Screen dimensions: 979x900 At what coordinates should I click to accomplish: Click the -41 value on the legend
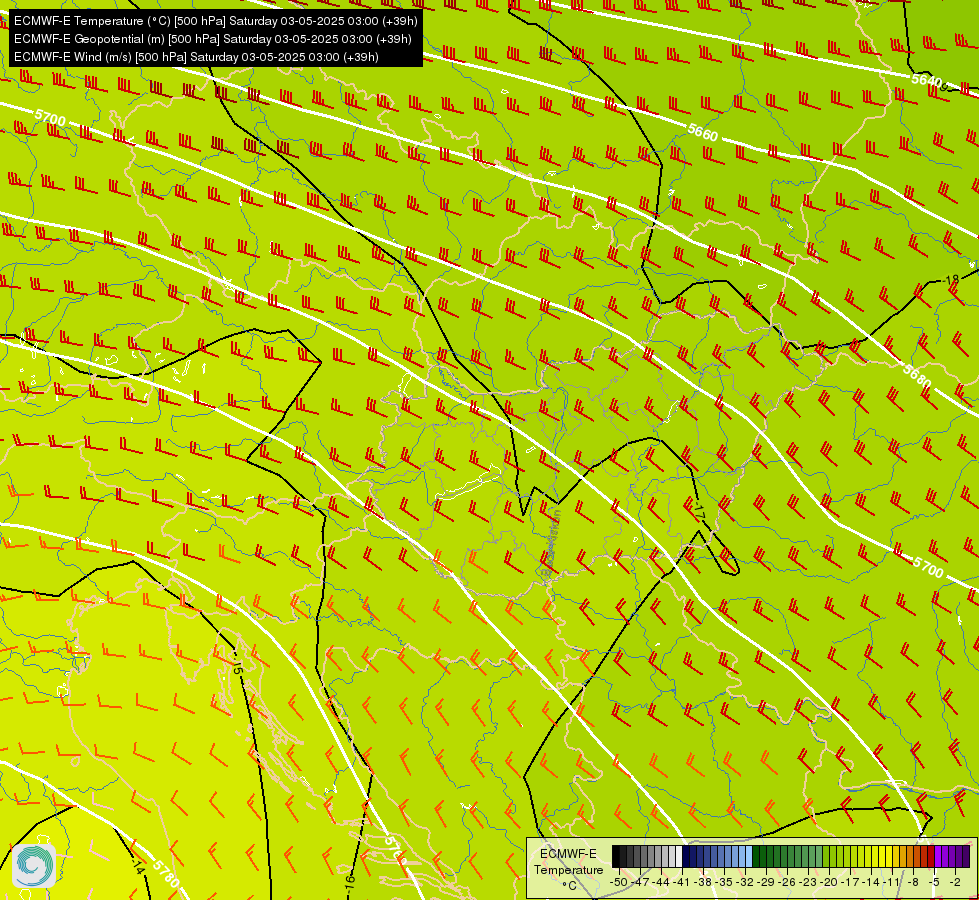682,882
